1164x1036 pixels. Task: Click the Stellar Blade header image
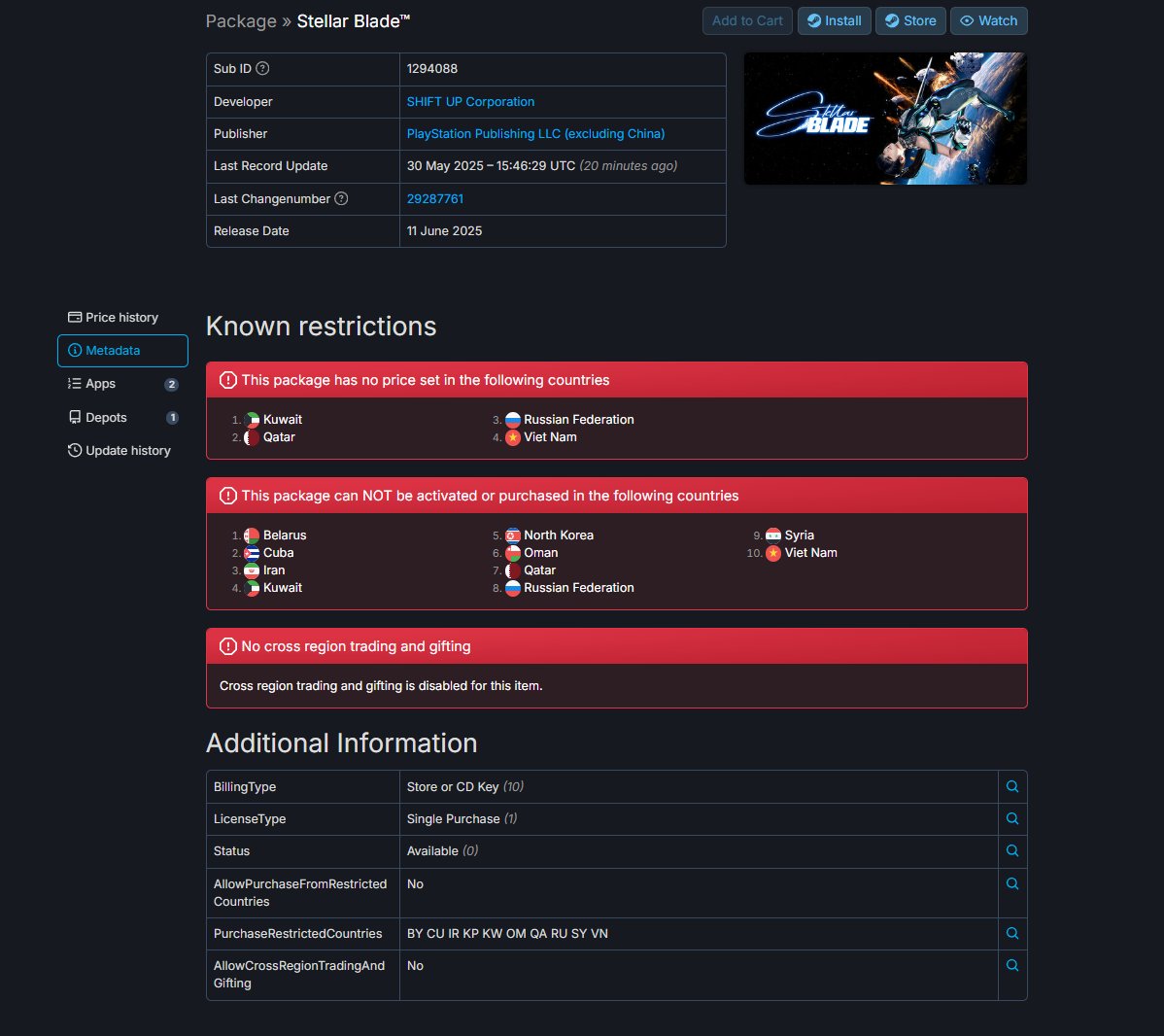(x=885, y=119)
